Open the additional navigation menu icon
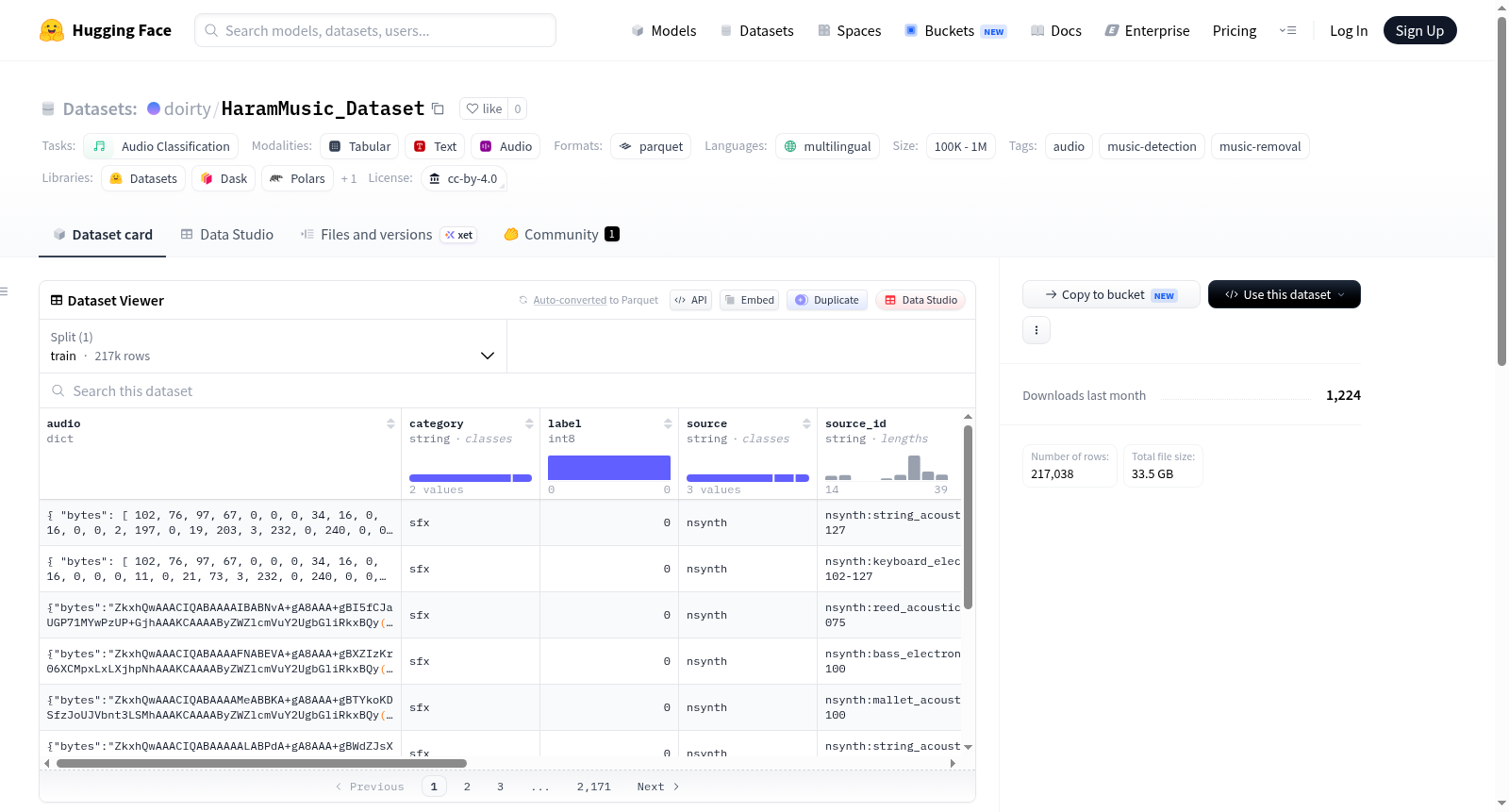The image size is (1509, 812). 1287,30
